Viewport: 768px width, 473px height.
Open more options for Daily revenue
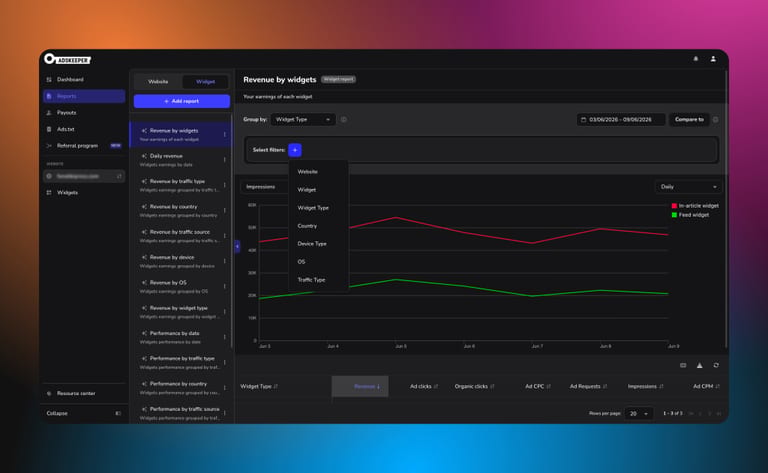click(x=225, y=160)
